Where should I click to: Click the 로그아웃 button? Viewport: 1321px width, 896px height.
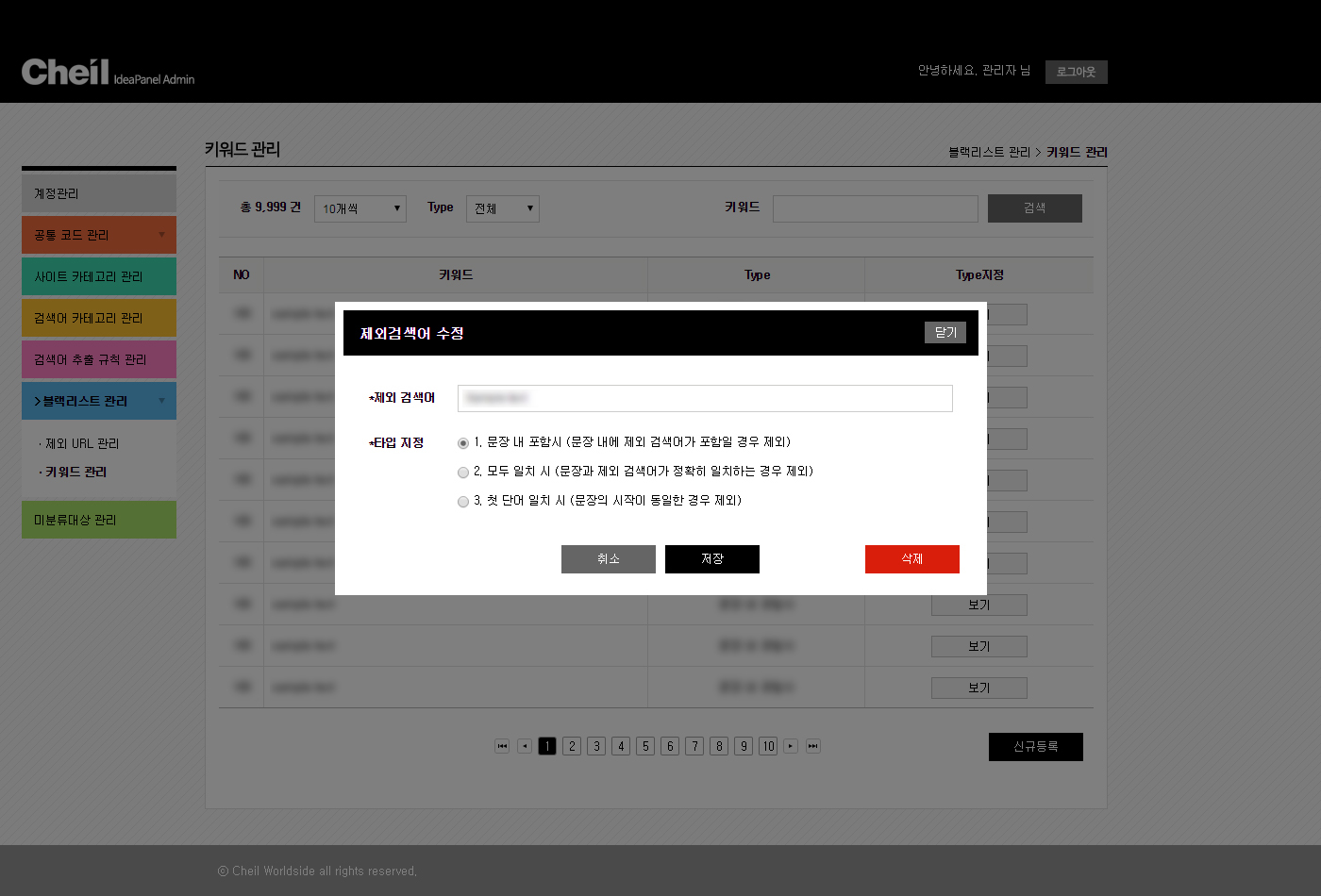click(1076, 72)
